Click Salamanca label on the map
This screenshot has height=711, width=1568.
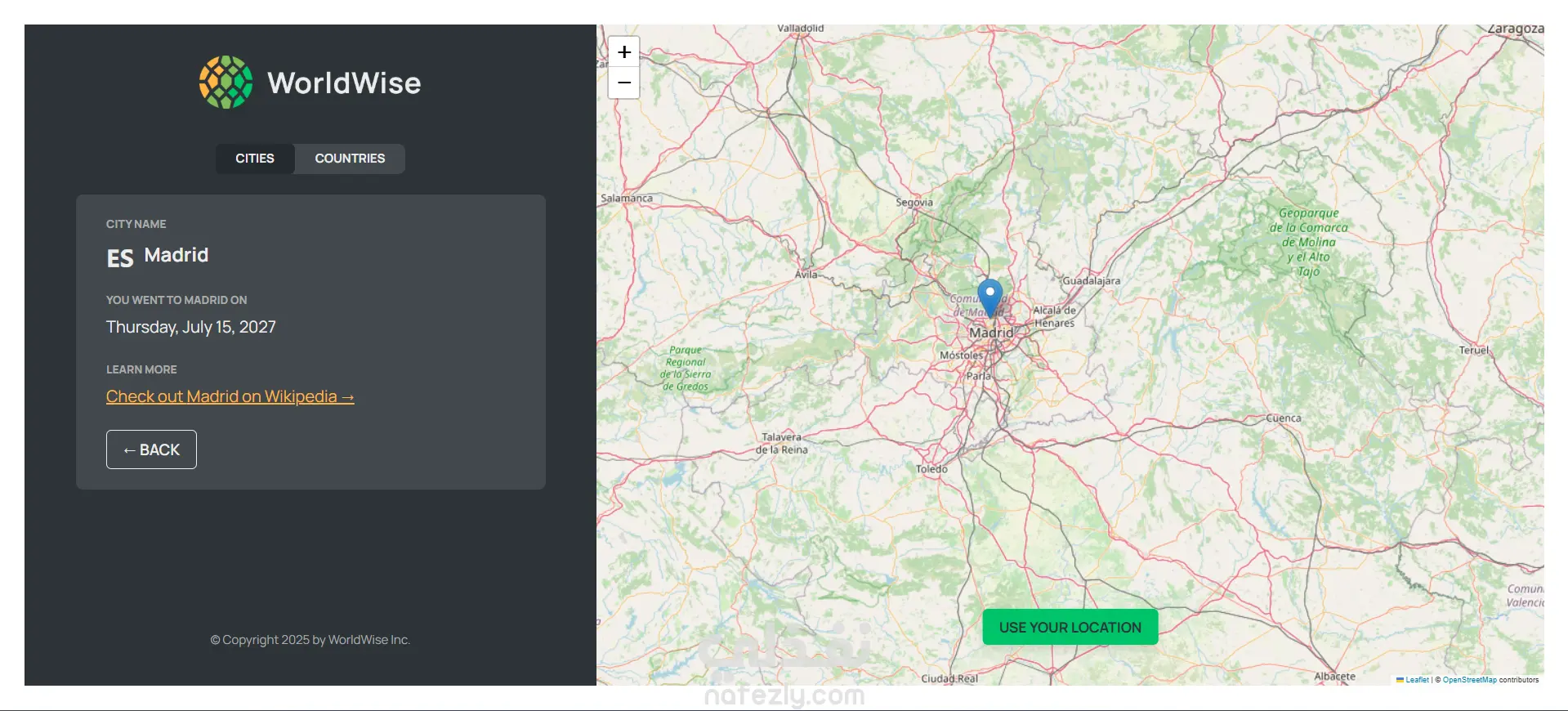tap(627, 198)
